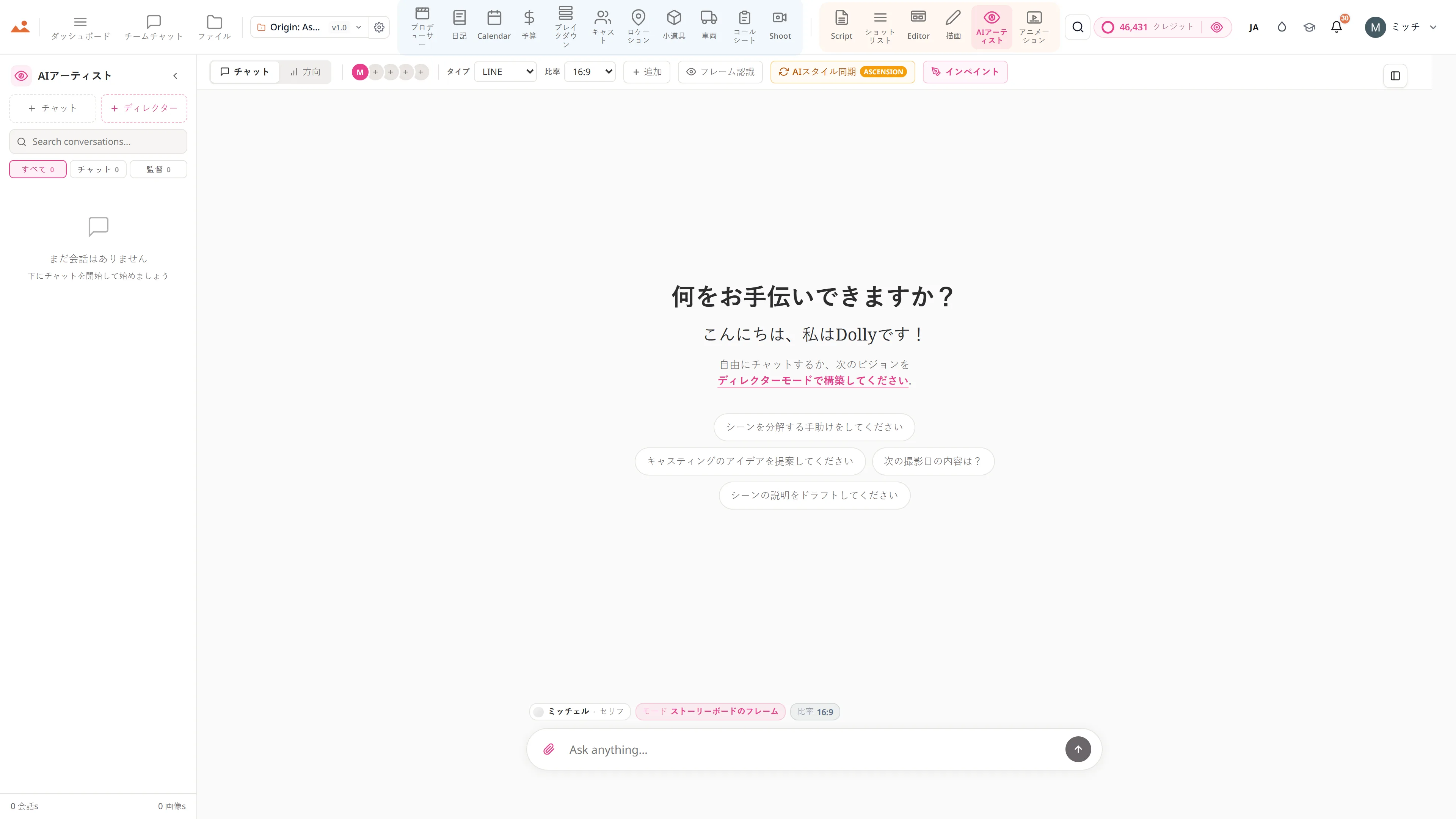Click the app logo at top left
This screenshot has height=819, width=1456.
(x=20, y=27)
